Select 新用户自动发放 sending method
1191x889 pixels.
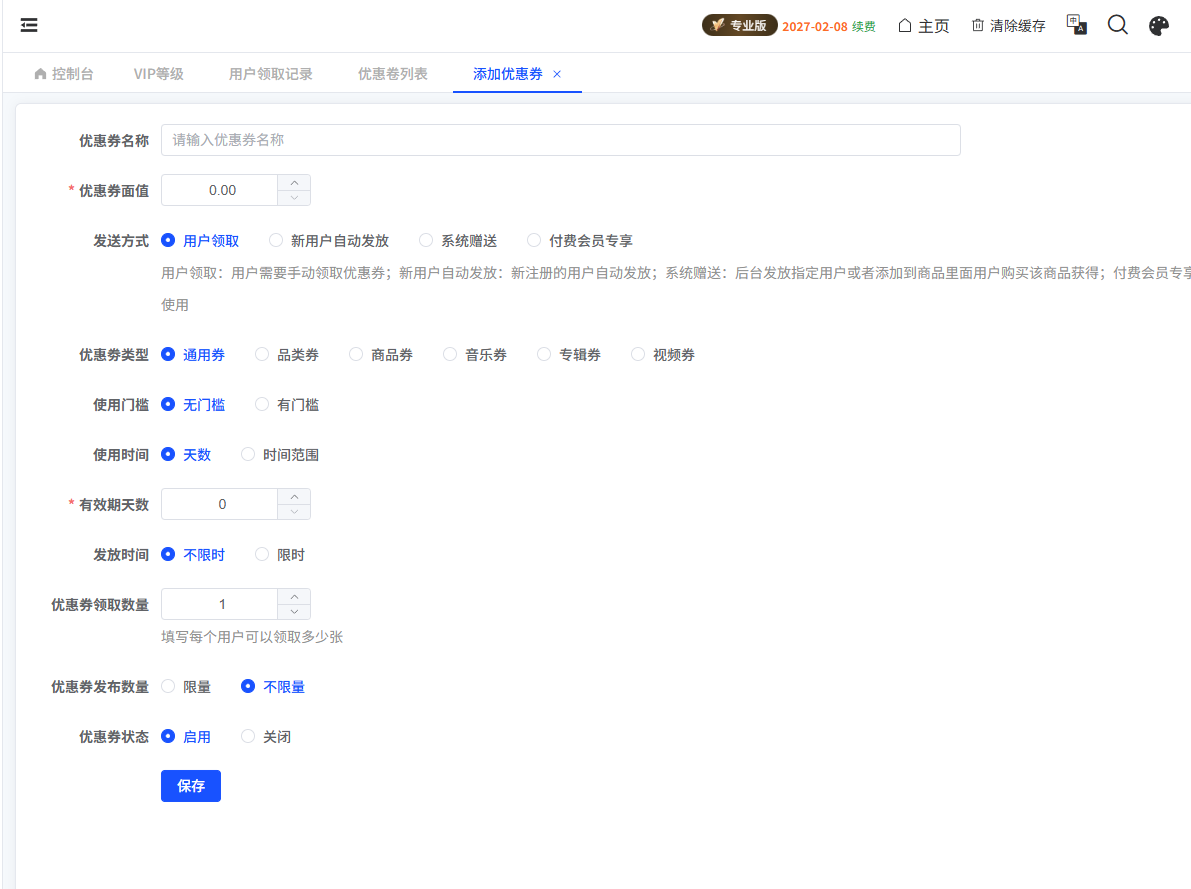coord(276,240)
